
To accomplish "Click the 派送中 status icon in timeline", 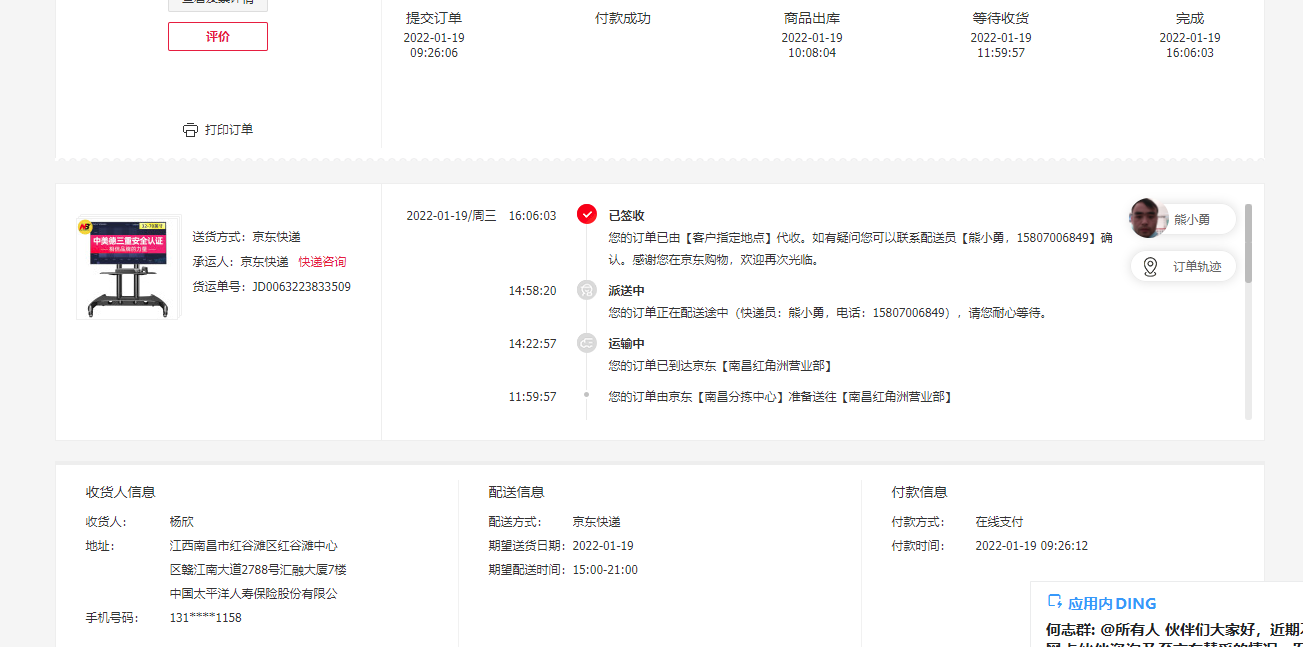I will coord(587,290).
